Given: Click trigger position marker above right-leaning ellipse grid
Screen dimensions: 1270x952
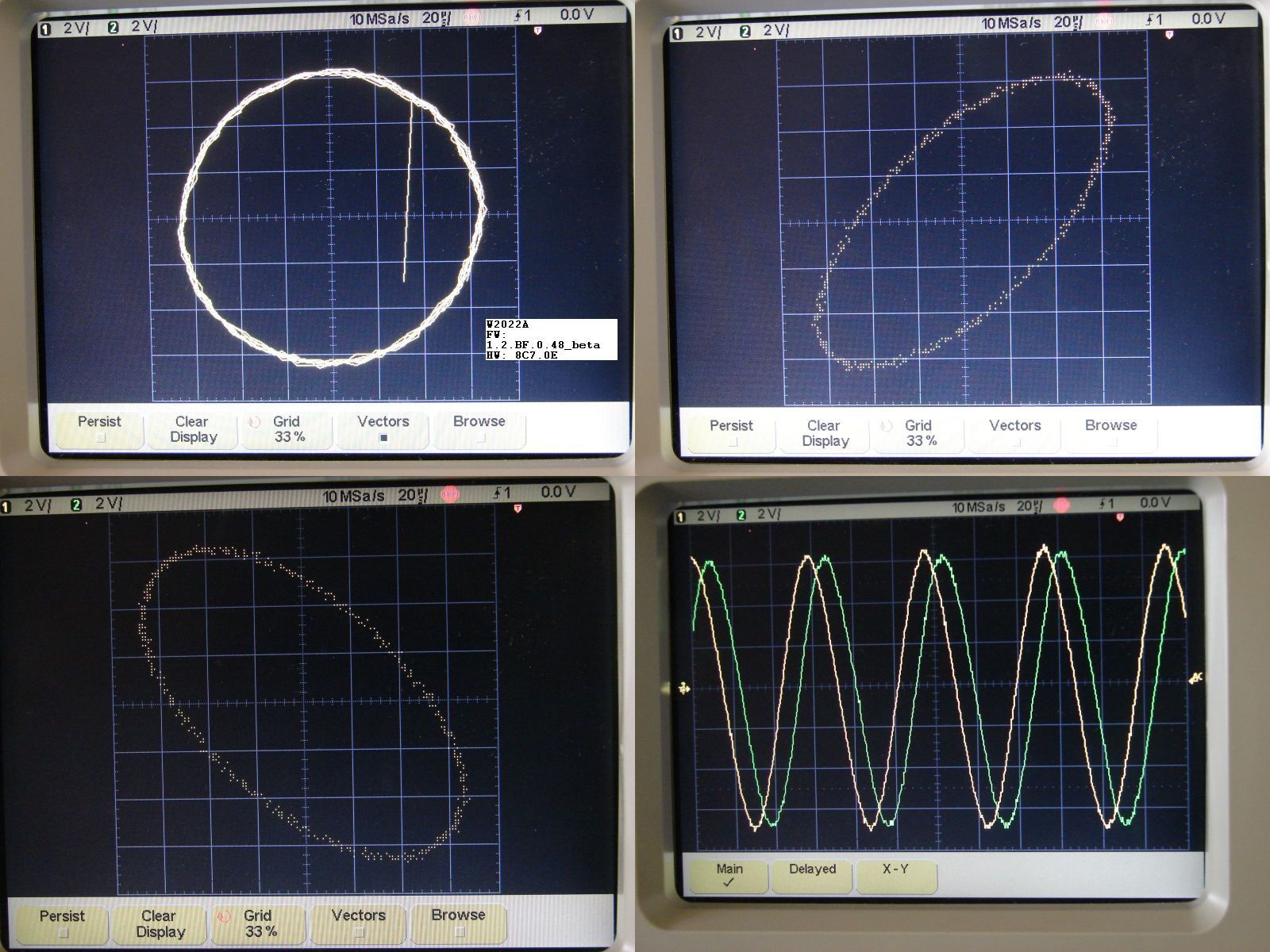Looking at the screenshot, I should coord(1169,35).
